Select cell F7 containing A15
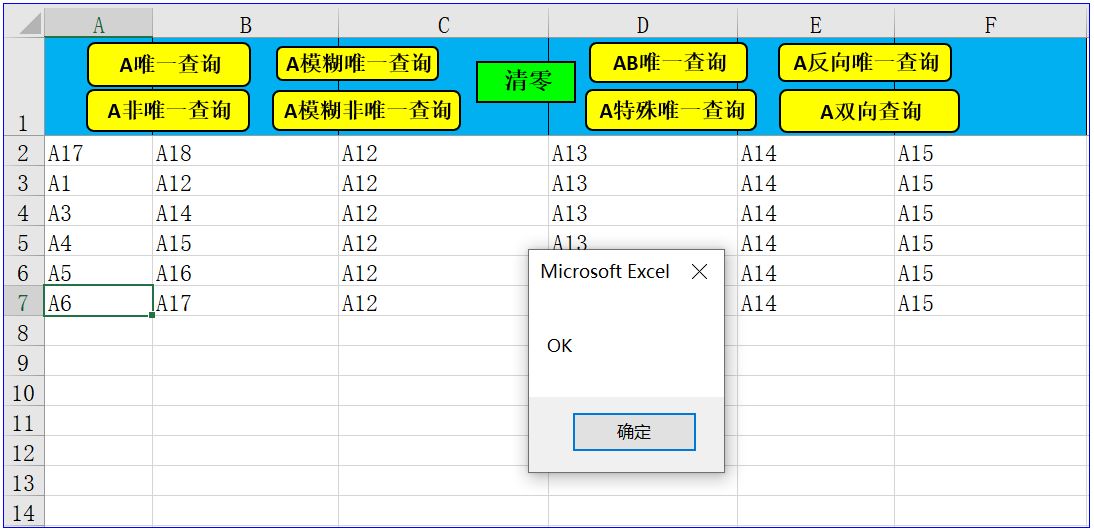This screenshot has width=1094, height=530. click(991, 301)
